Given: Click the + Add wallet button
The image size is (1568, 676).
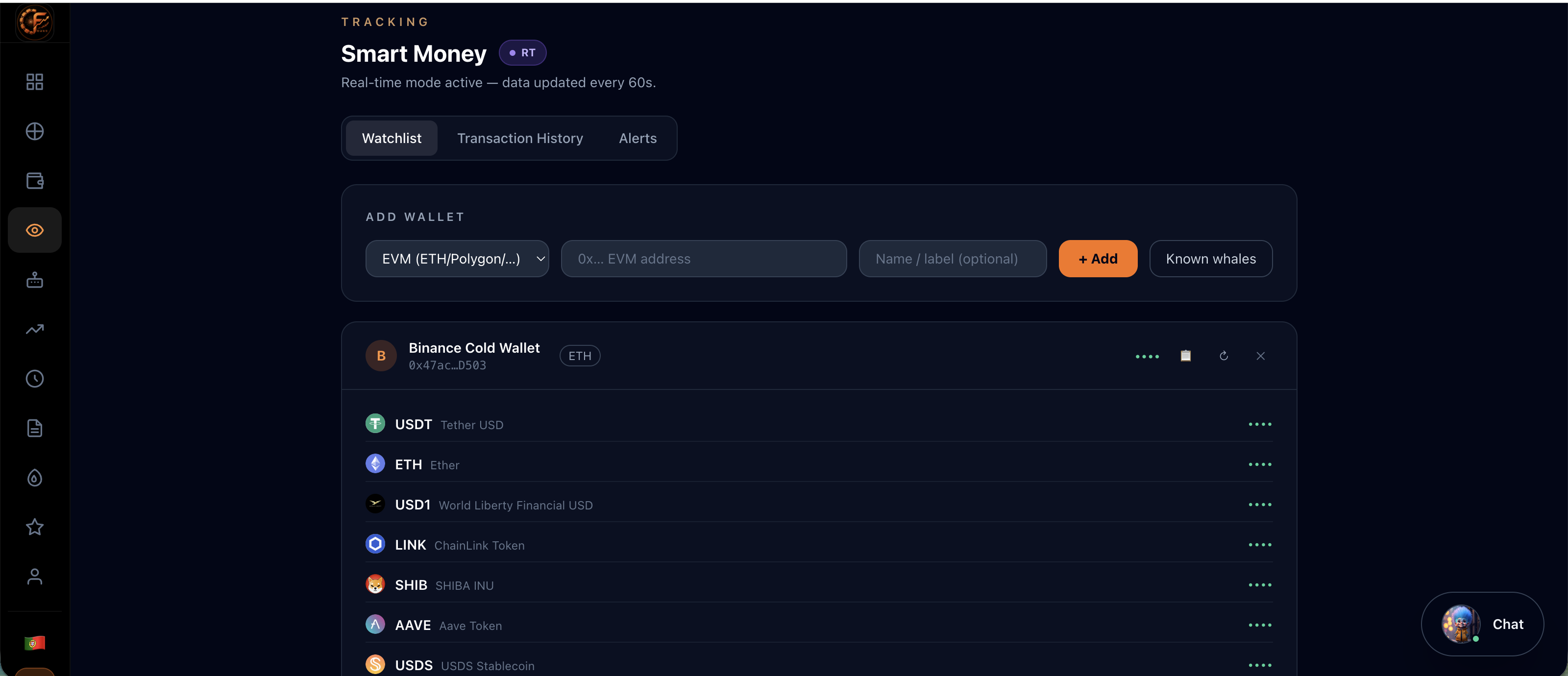Looking at the screenshot, I should [1098, 259].
